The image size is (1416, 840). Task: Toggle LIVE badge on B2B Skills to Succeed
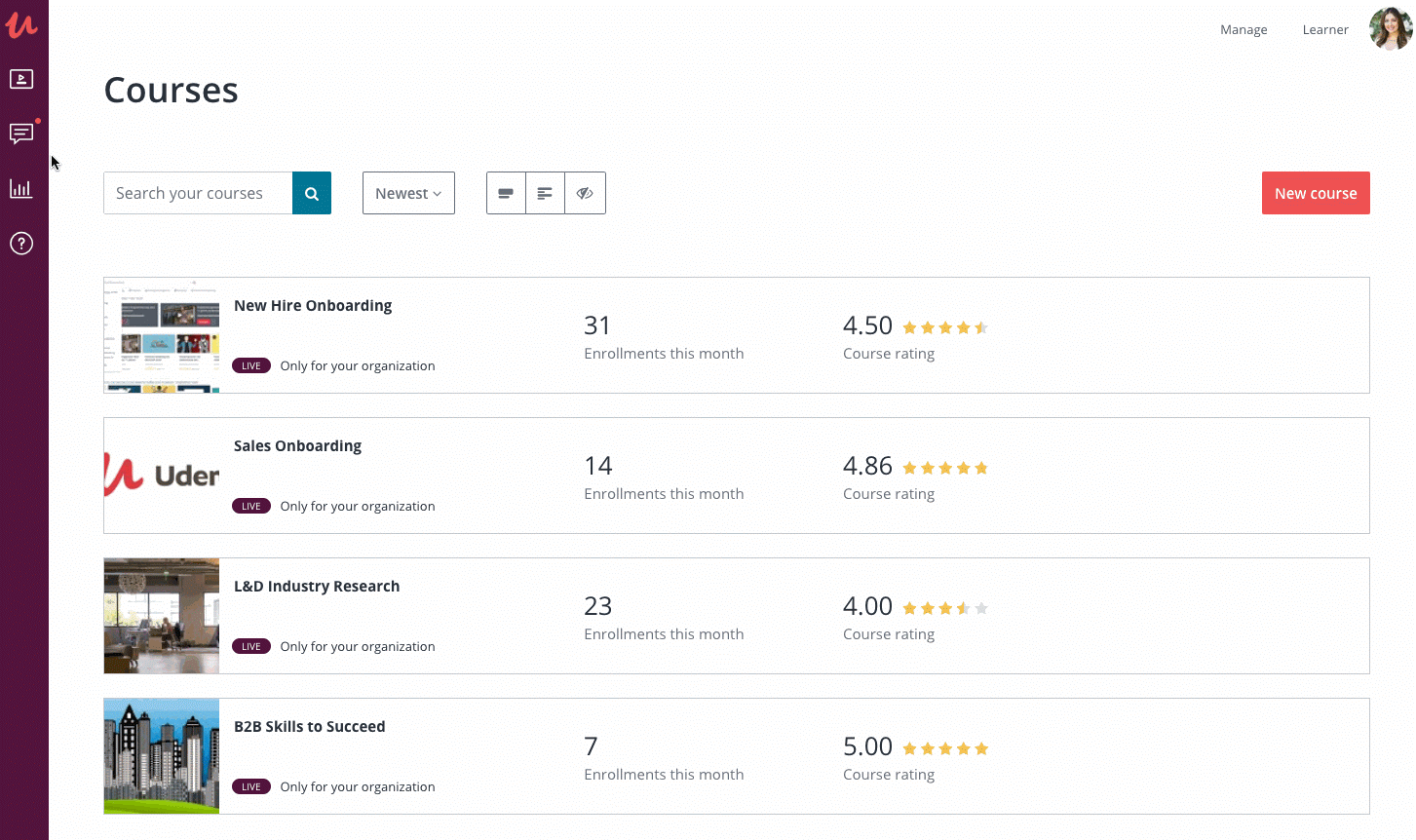[x=251, y=786]
